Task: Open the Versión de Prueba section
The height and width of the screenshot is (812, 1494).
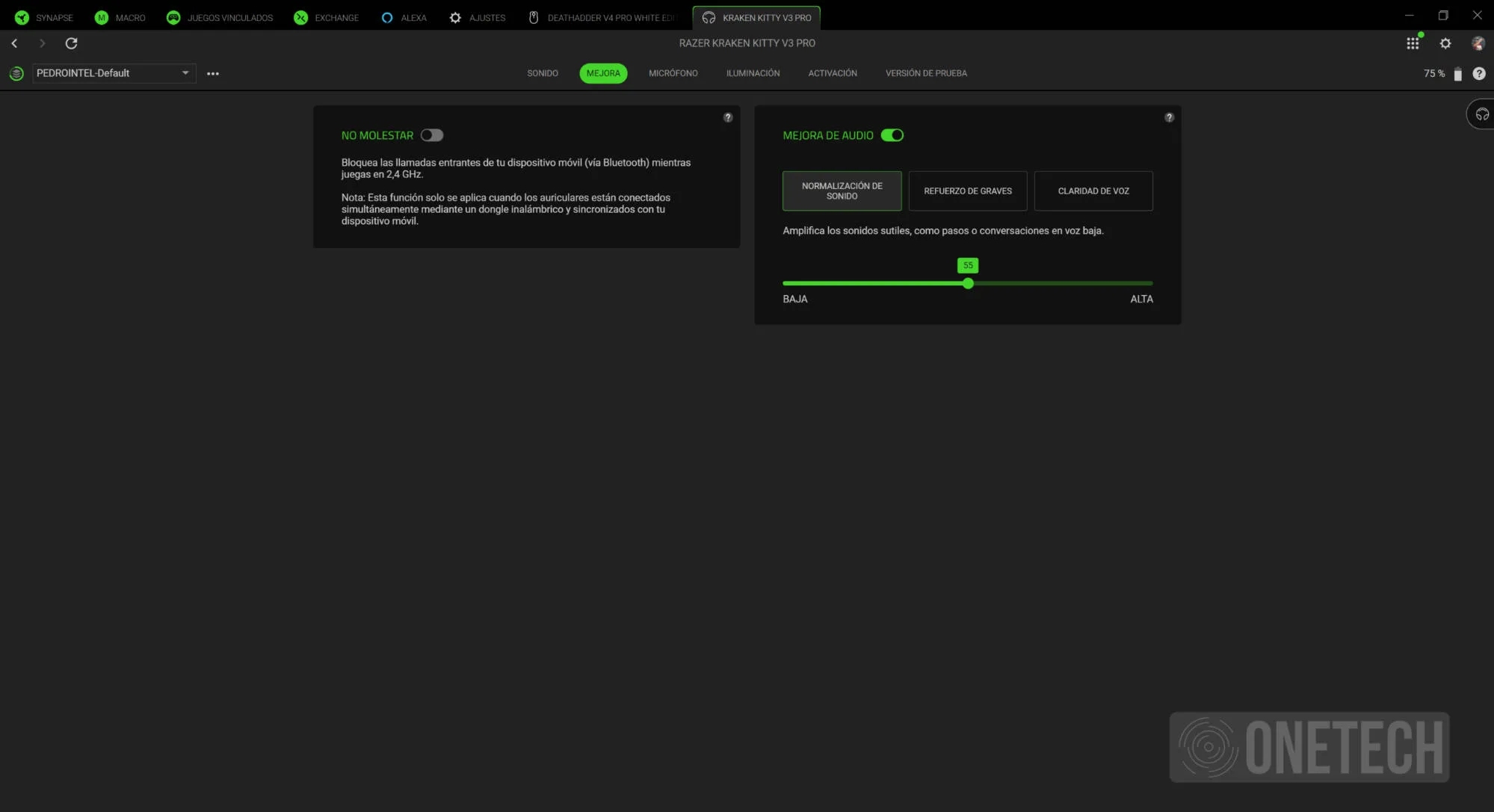Action: click(x=926, y=73)
